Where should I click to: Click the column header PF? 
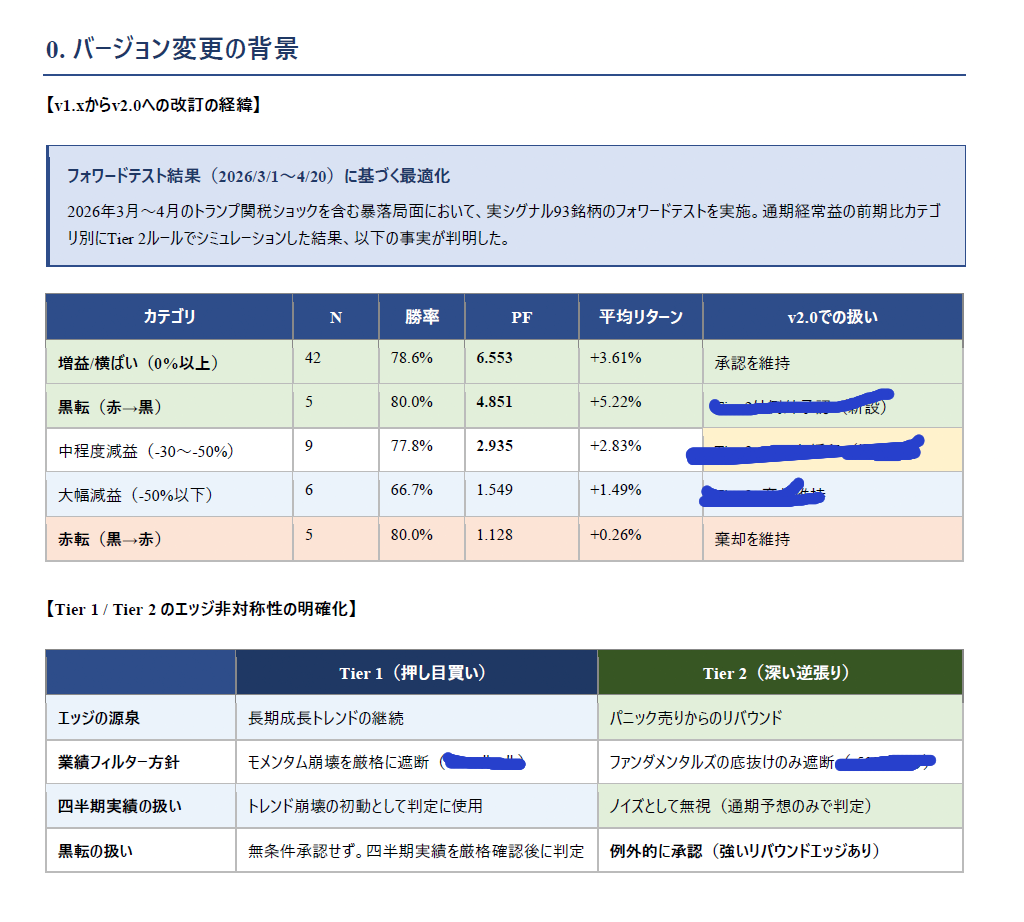point(521,317)
